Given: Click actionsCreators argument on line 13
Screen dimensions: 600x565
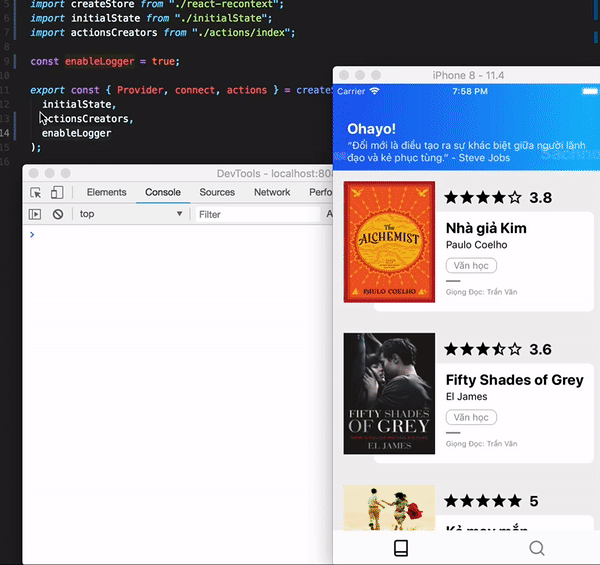Looking at the screenshot, I should tap(85, 119).
